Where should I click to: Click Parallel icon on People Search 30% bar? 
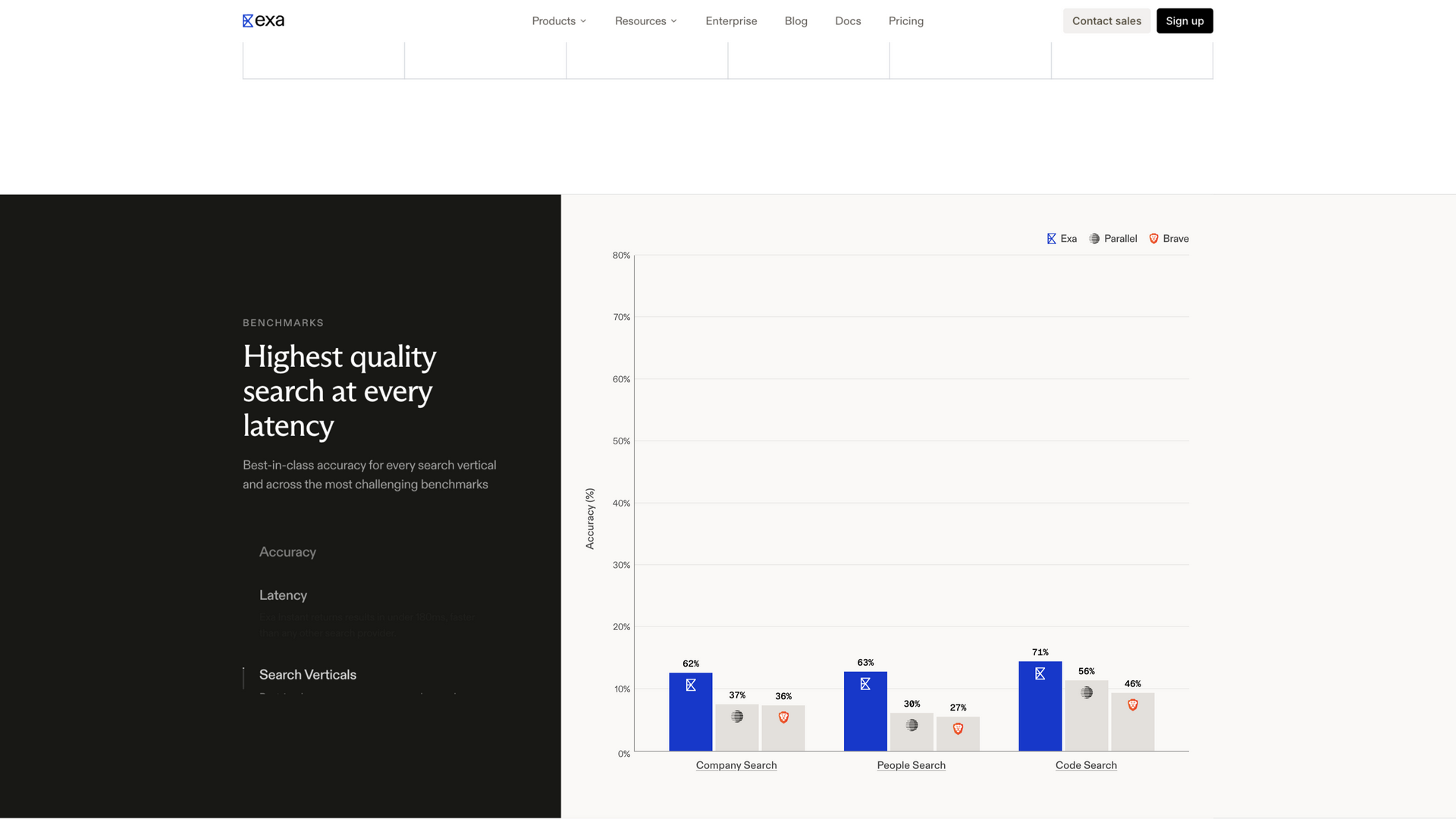912,725
